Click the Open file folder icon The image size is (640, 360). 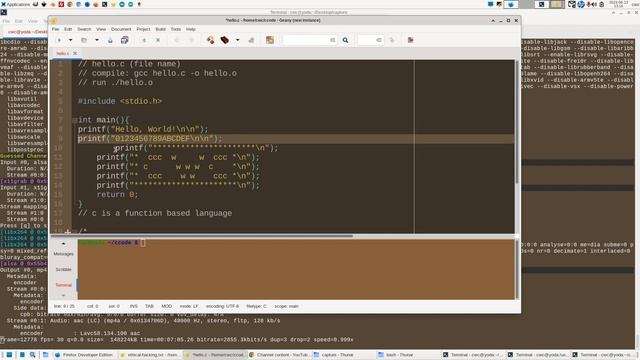(84, 40)
